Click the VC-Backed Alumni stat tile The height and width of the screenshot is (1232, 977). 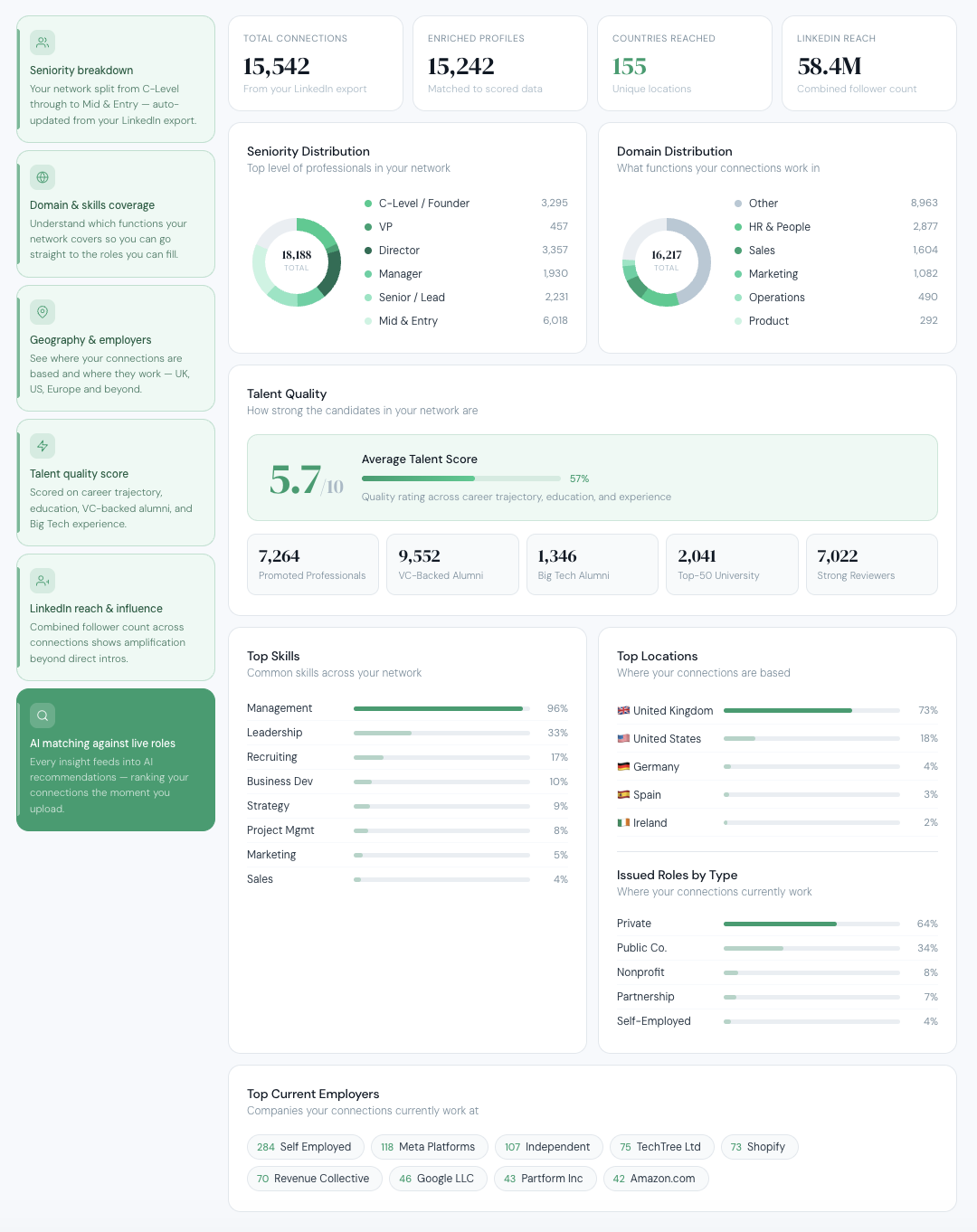point(452,564)
